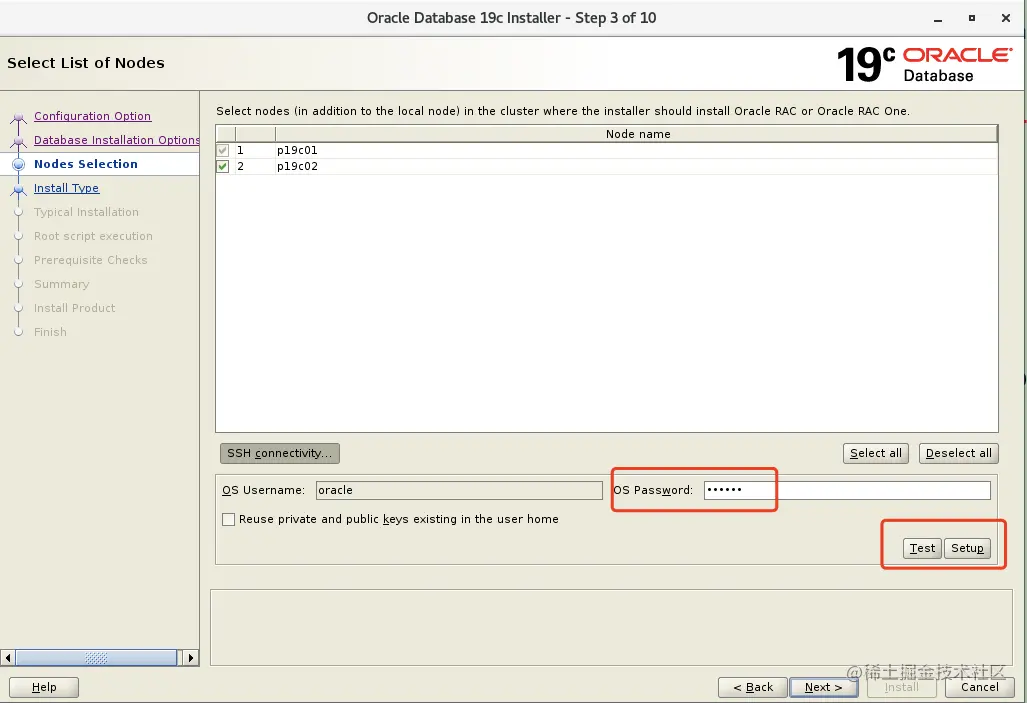Go back with the Back button
The image size is (1027, 703).
[753, 687]
